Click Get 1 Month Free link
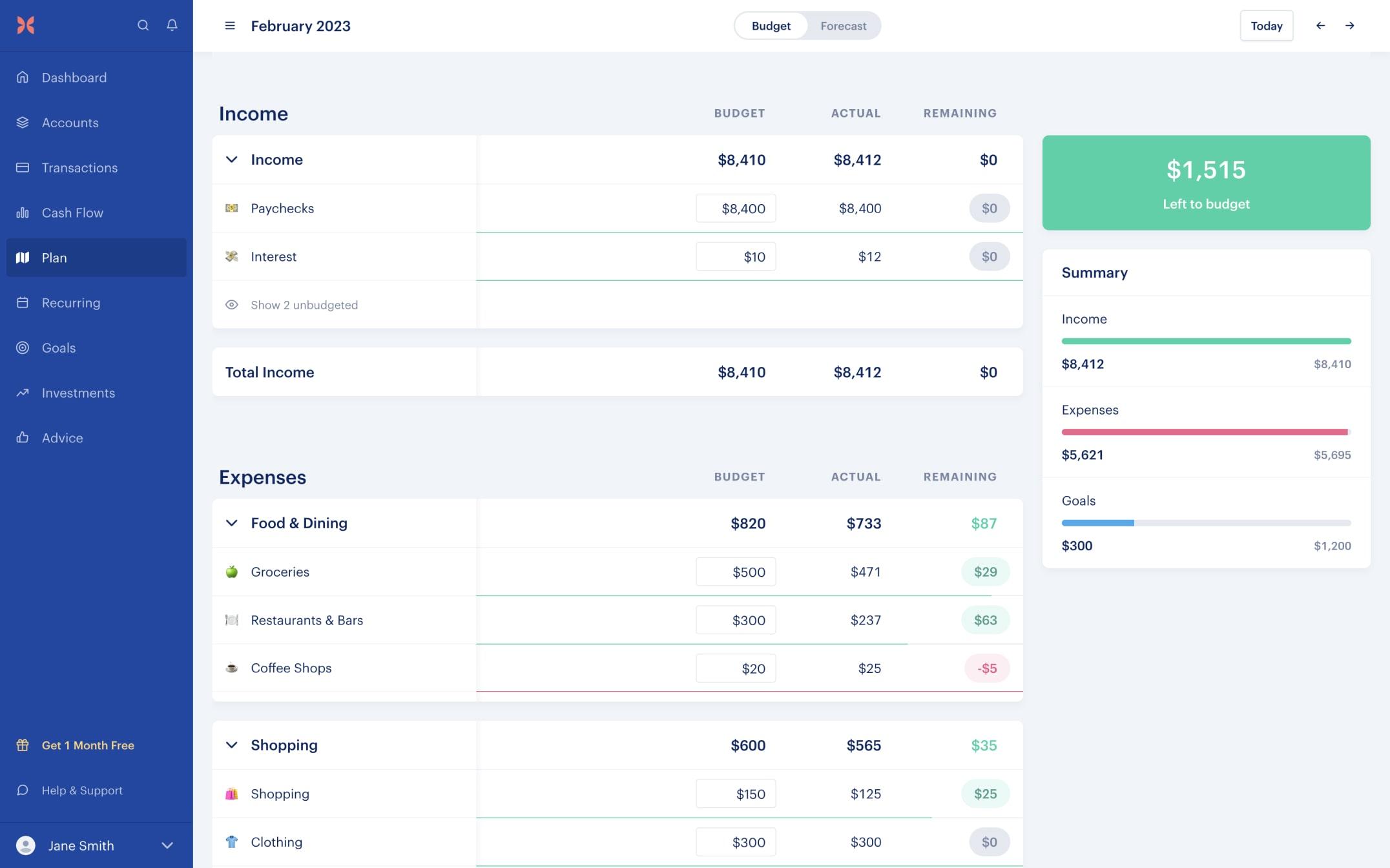This screenshot has width=1390, height=868. tap(87, 745)
